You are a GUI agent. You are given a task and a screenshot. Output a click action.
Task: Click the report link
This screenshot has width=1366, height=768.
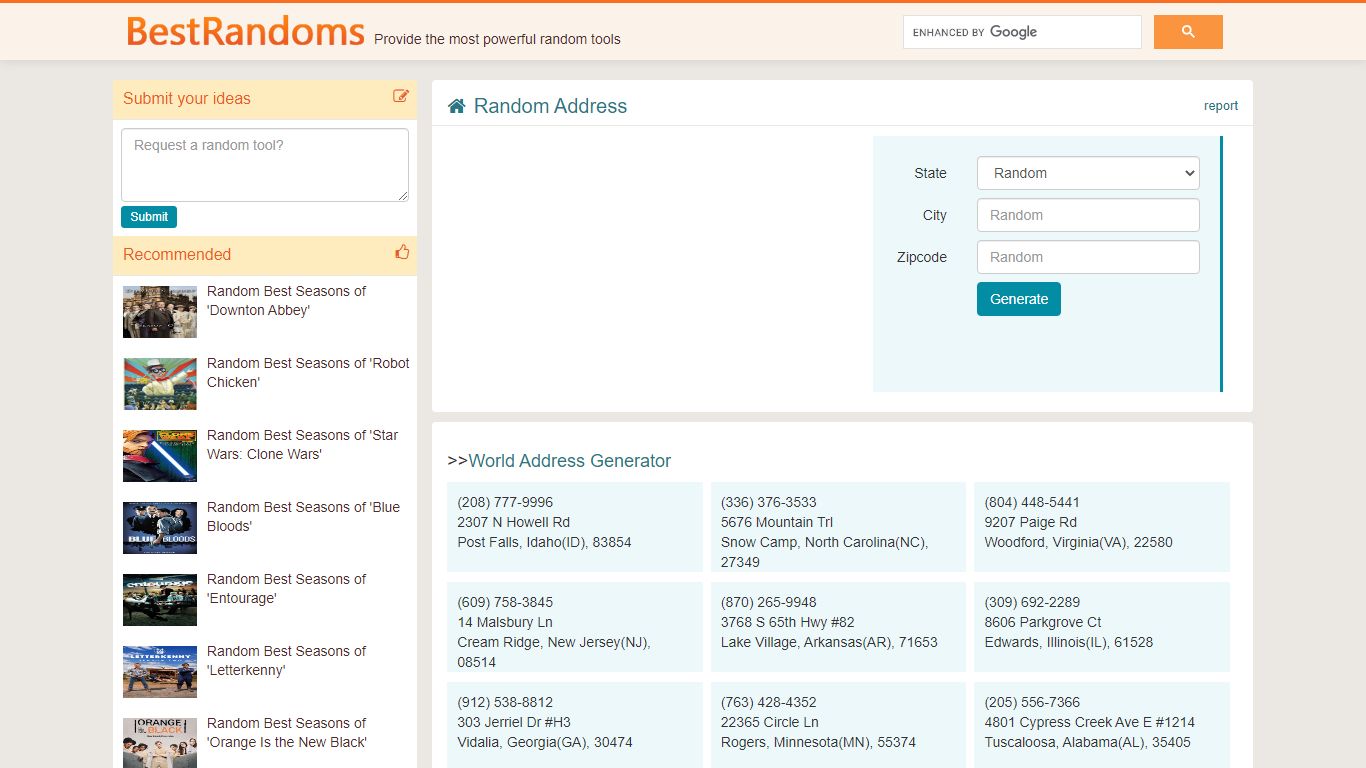1221,106
